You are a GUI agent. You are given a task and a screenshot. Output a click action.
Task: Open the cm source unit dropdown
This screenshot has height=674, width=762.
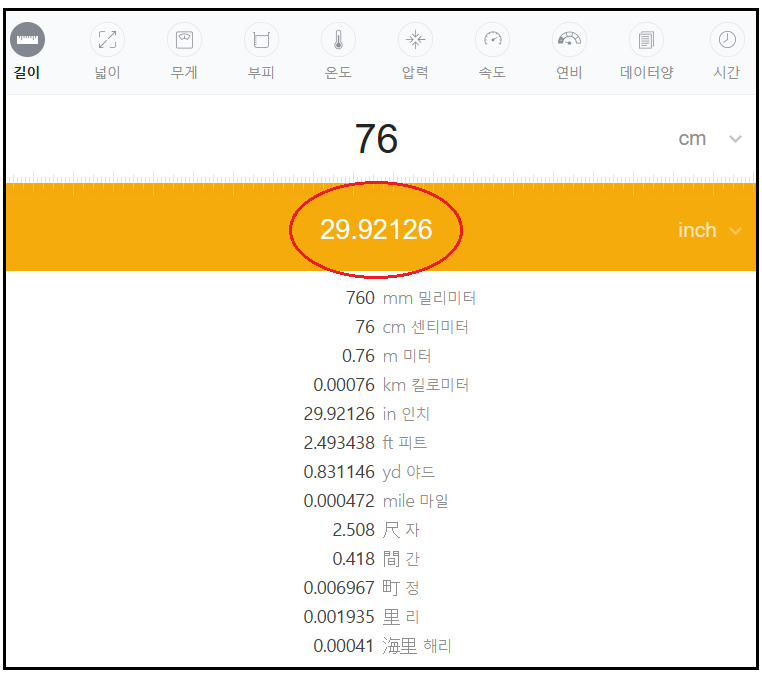(x=710, y=139)
